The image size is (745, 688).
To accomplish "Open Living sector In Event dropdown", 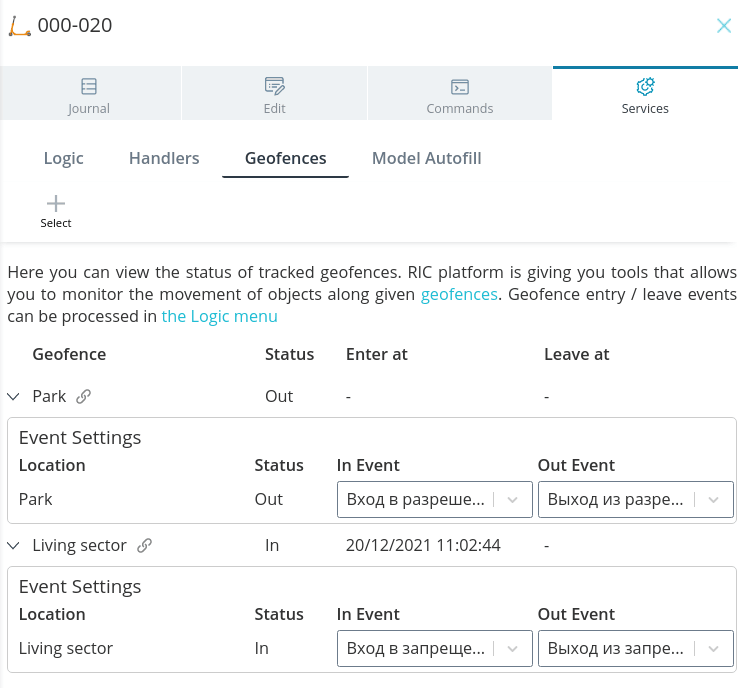I will click(x=435, y=649).
